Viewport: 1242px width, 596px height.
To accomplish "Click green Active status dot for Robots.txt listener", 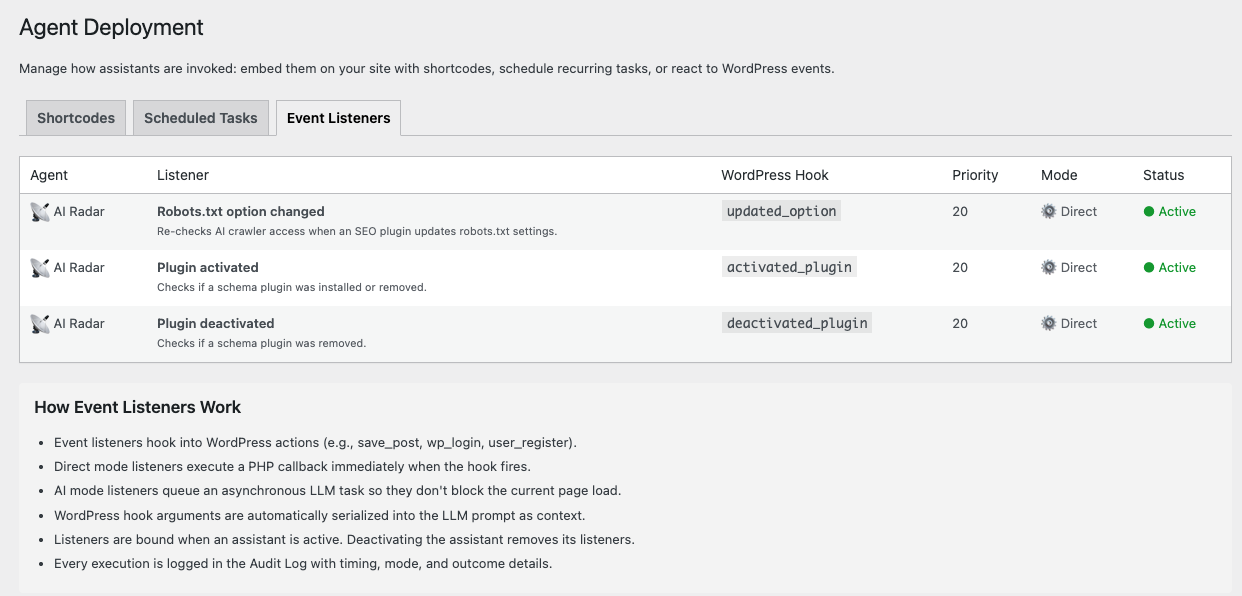I will [1149, 212].
